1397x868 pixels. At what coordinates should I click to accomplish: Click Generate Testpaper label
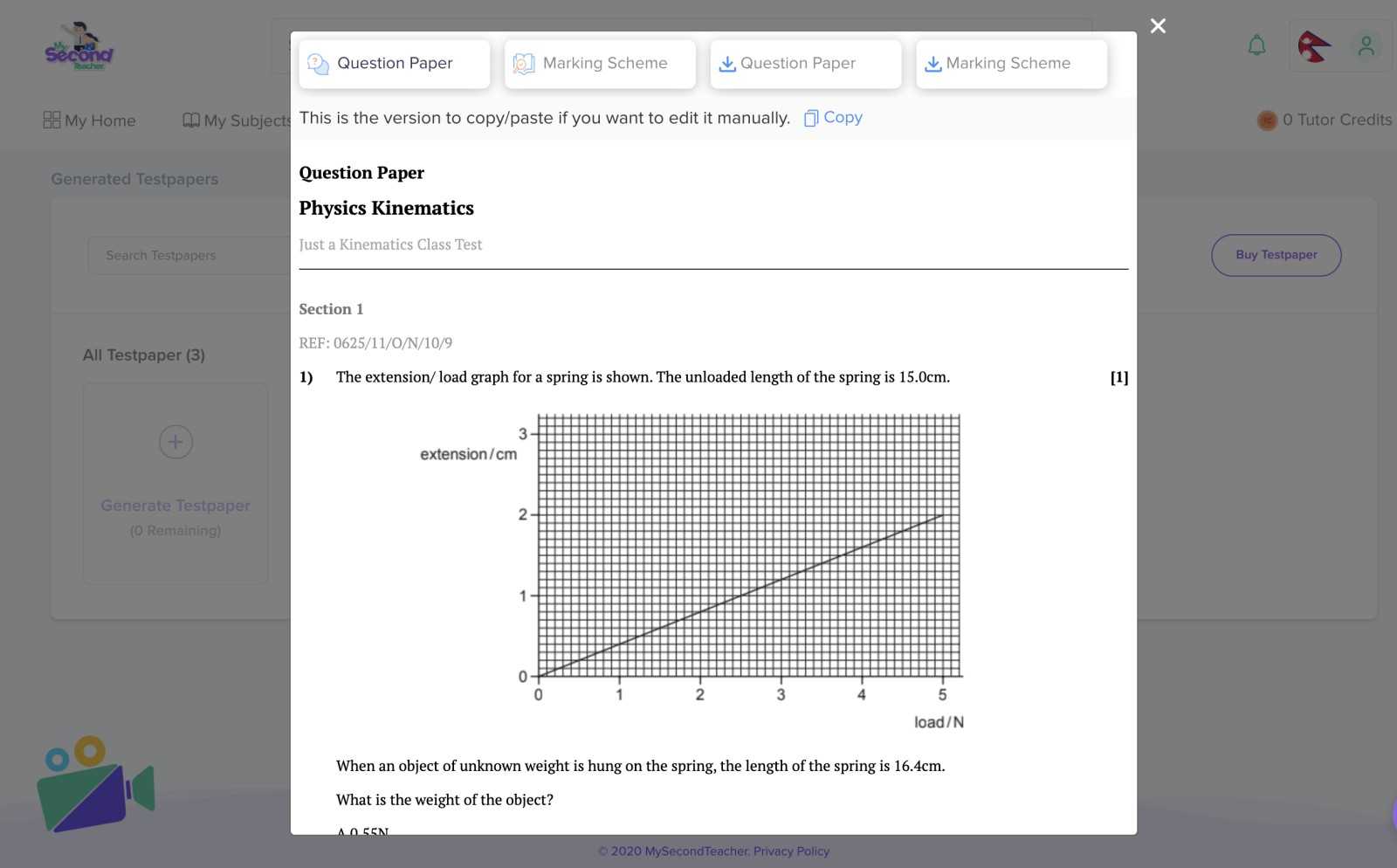tap(175, 506)
